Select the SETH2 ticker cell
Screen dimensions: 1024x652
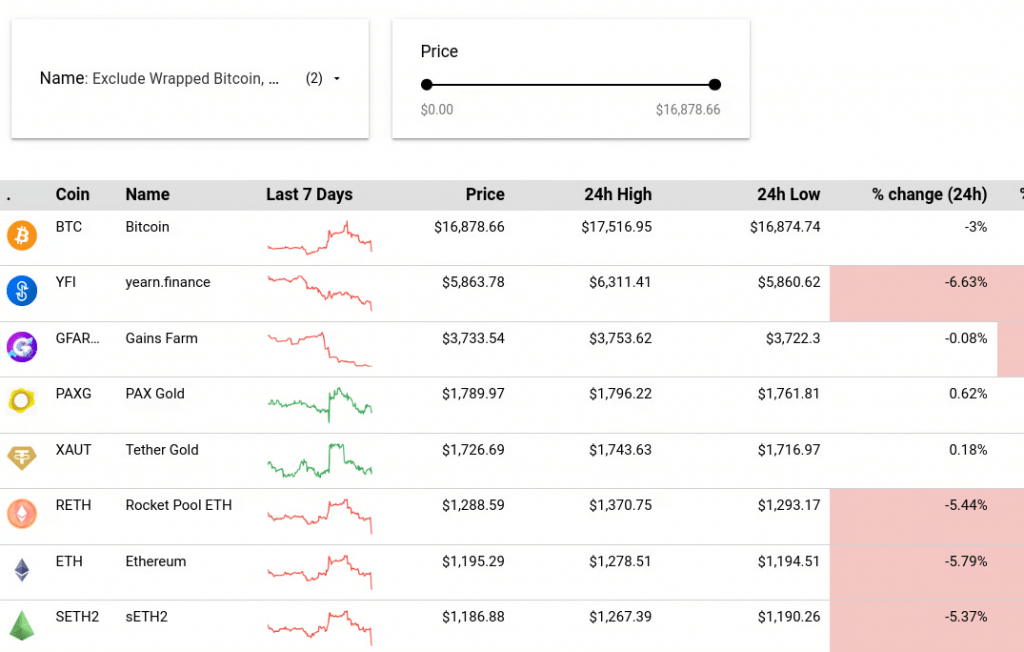point(77,617)
